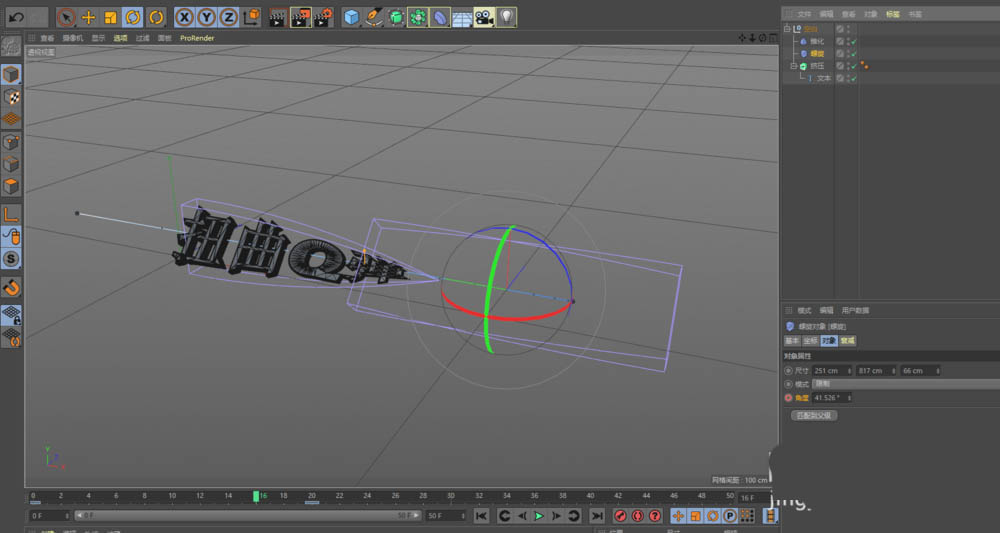Click the Undo arrow icon
1000x533 pixels.
pyautogui.click(x=15, y=17)
